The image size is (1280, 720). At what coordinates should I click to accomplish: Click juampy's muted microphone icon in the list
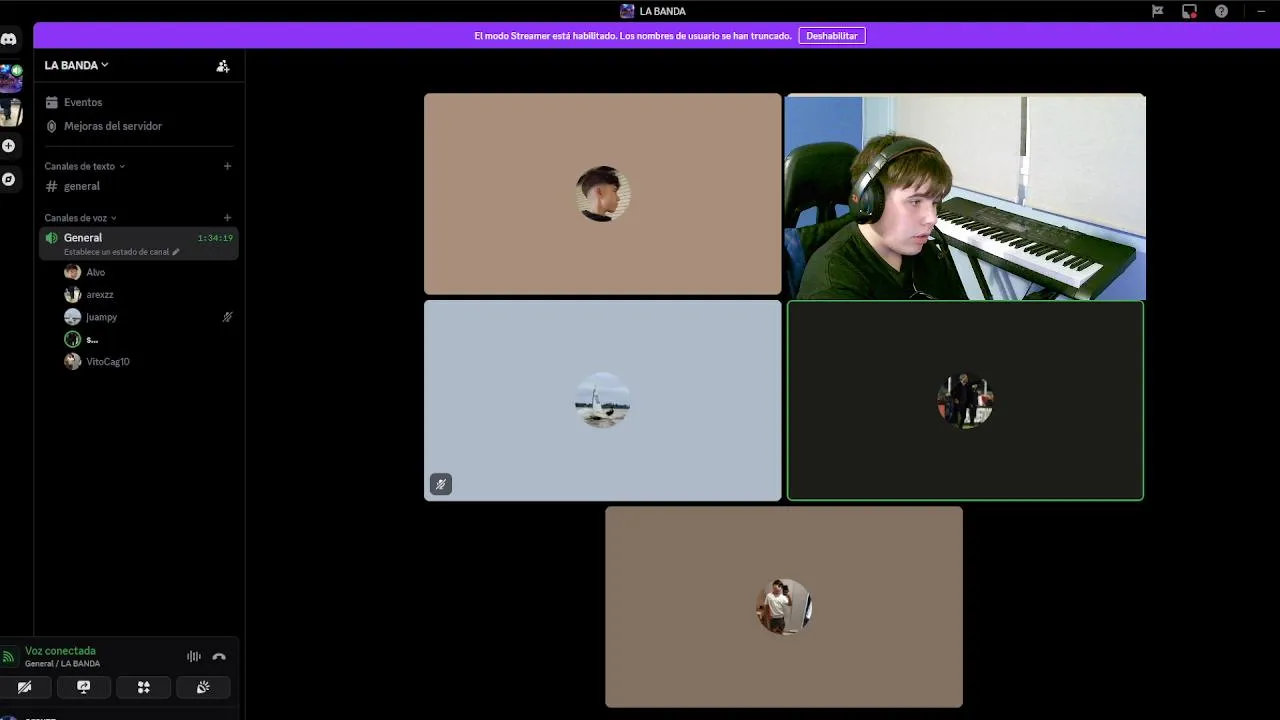[227, 317]
